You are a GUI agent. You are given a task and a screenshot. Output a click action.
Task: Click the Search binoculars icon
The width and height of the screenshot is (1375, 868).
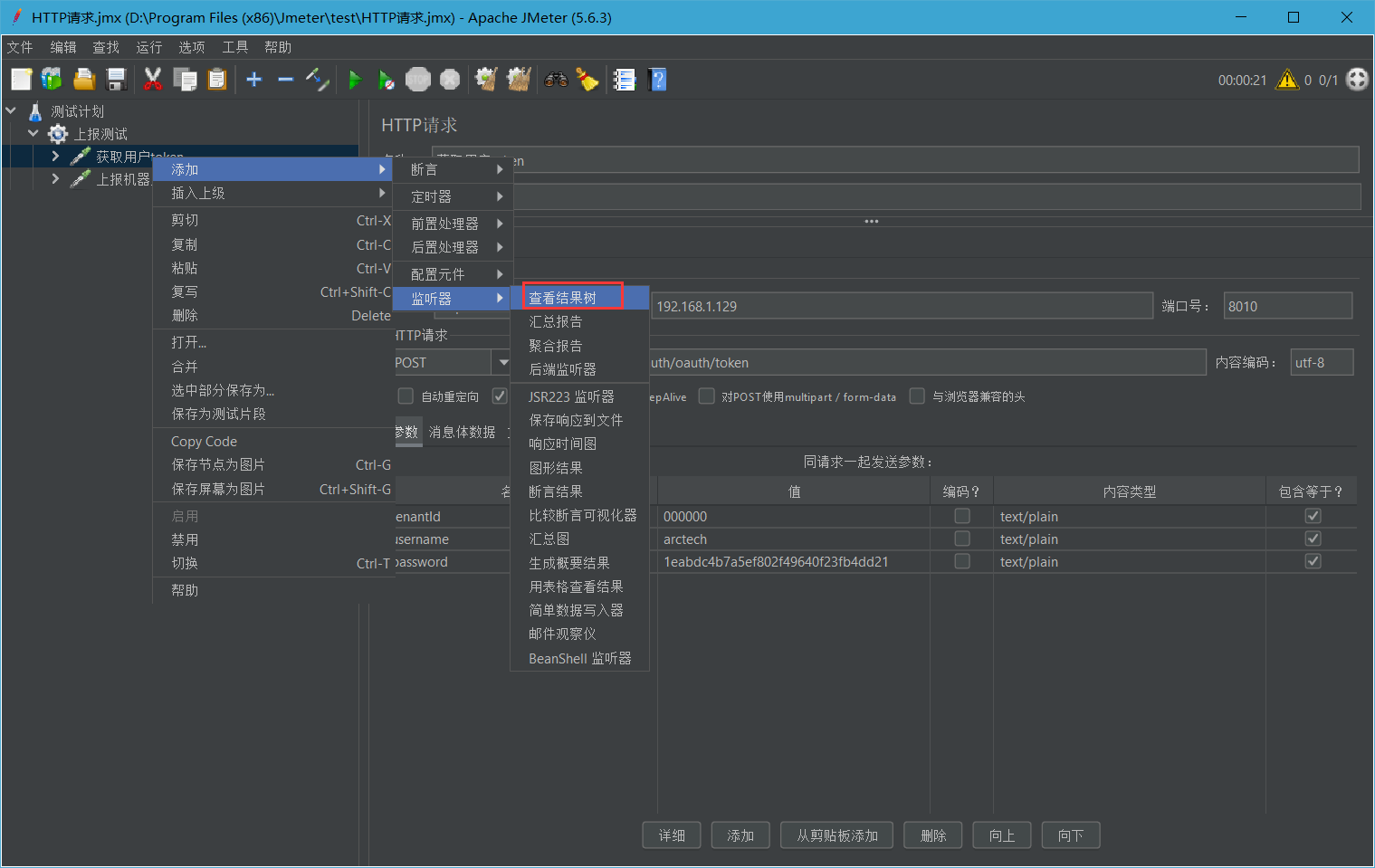[556, 80]
